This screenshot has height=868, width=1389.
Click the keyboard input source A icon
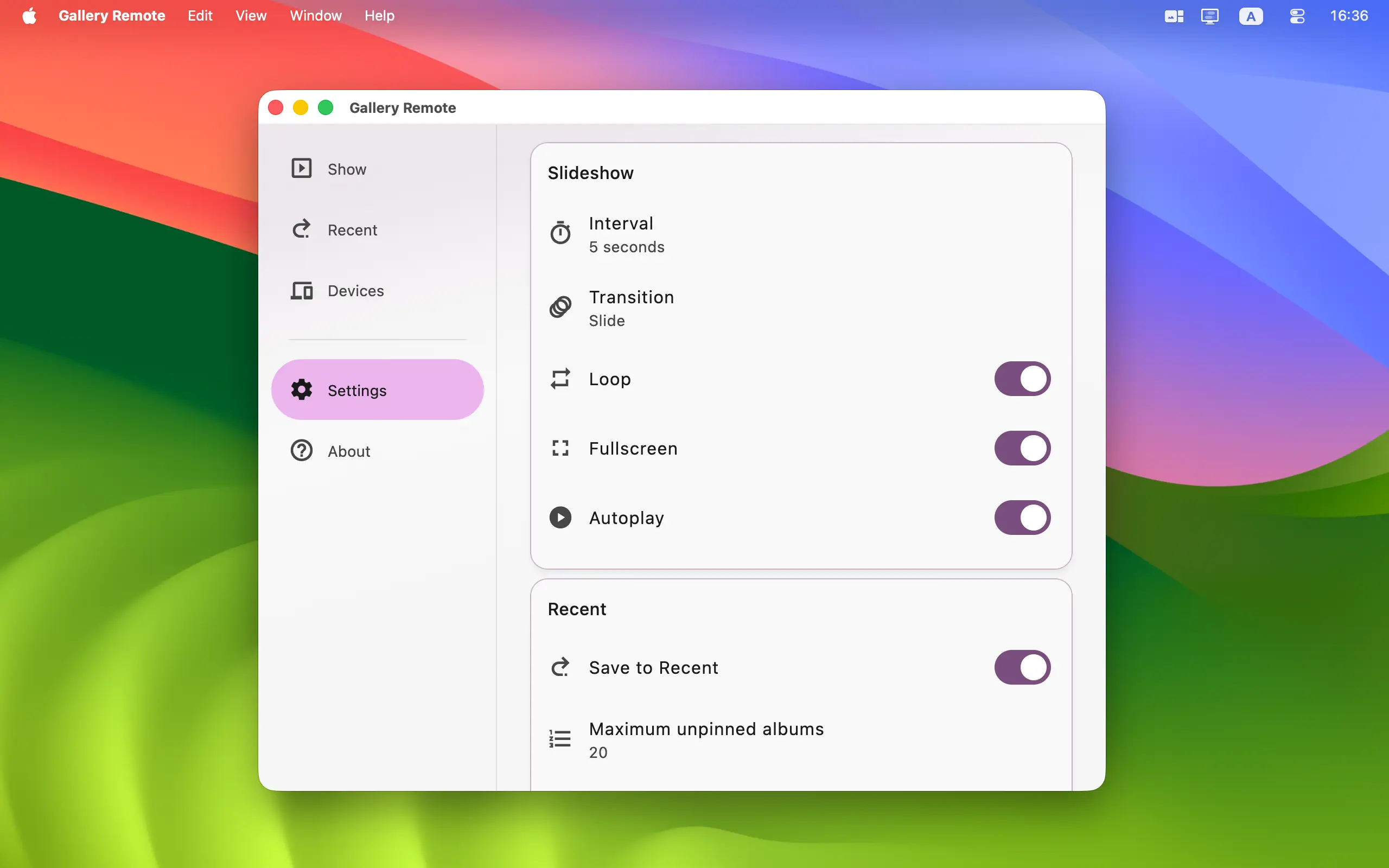pyautogui.click(x=1251, y=16)
